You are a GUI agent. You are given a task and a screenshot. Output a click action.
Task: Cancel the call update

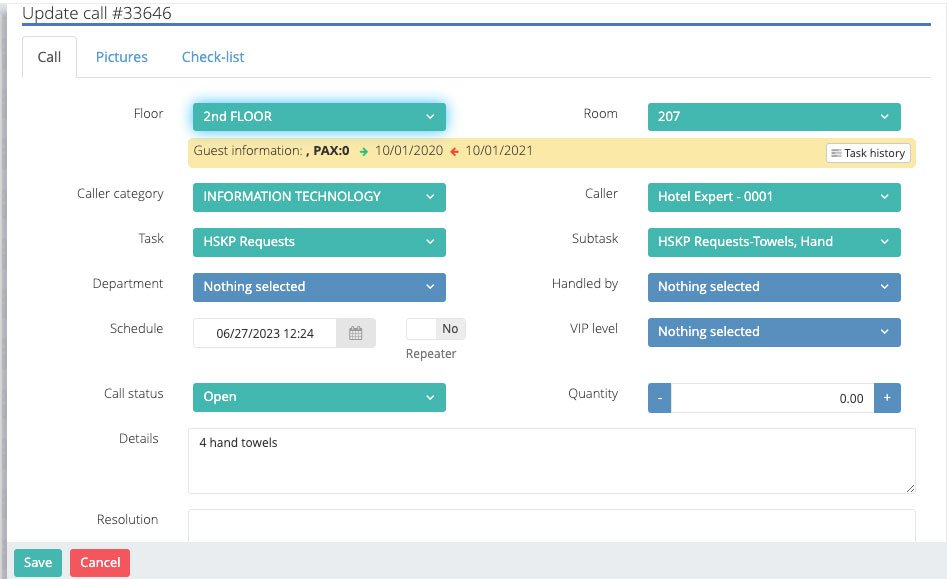point(100,562)
